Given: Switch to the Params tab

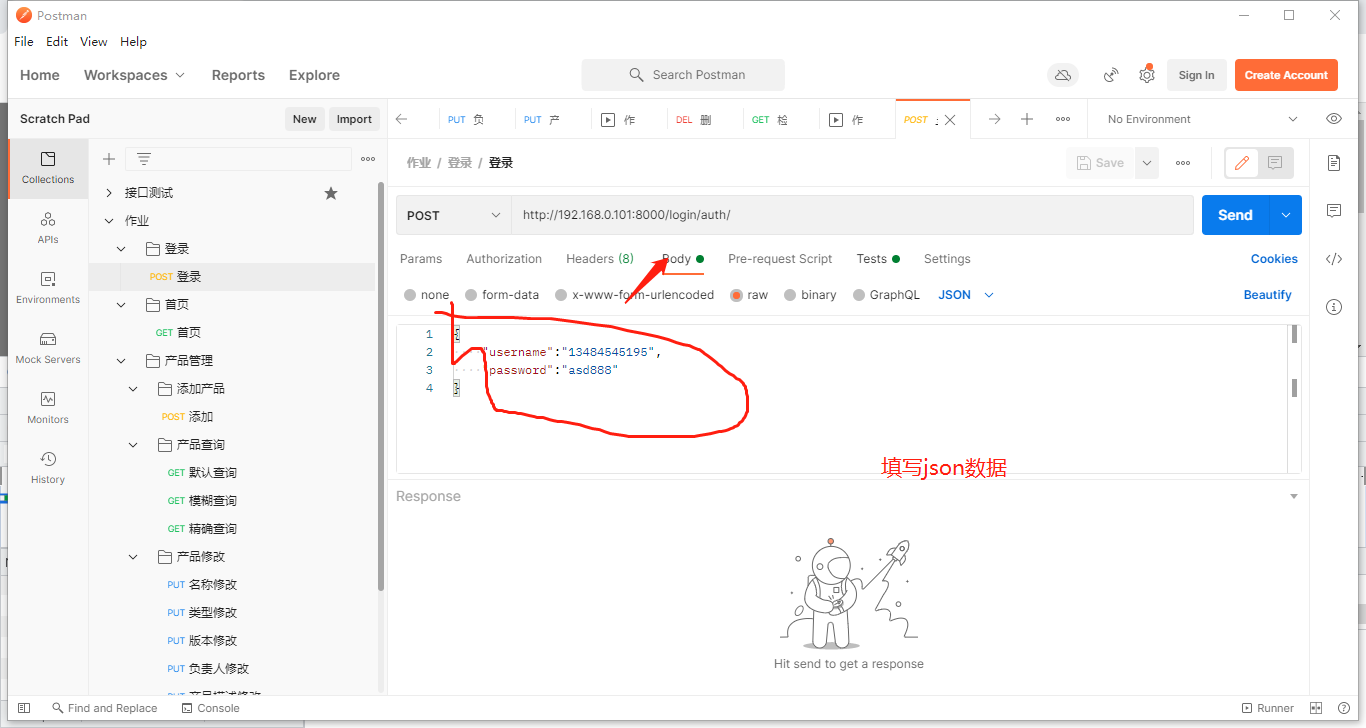Looking at the screenshot, I should (x=421, y=259).
